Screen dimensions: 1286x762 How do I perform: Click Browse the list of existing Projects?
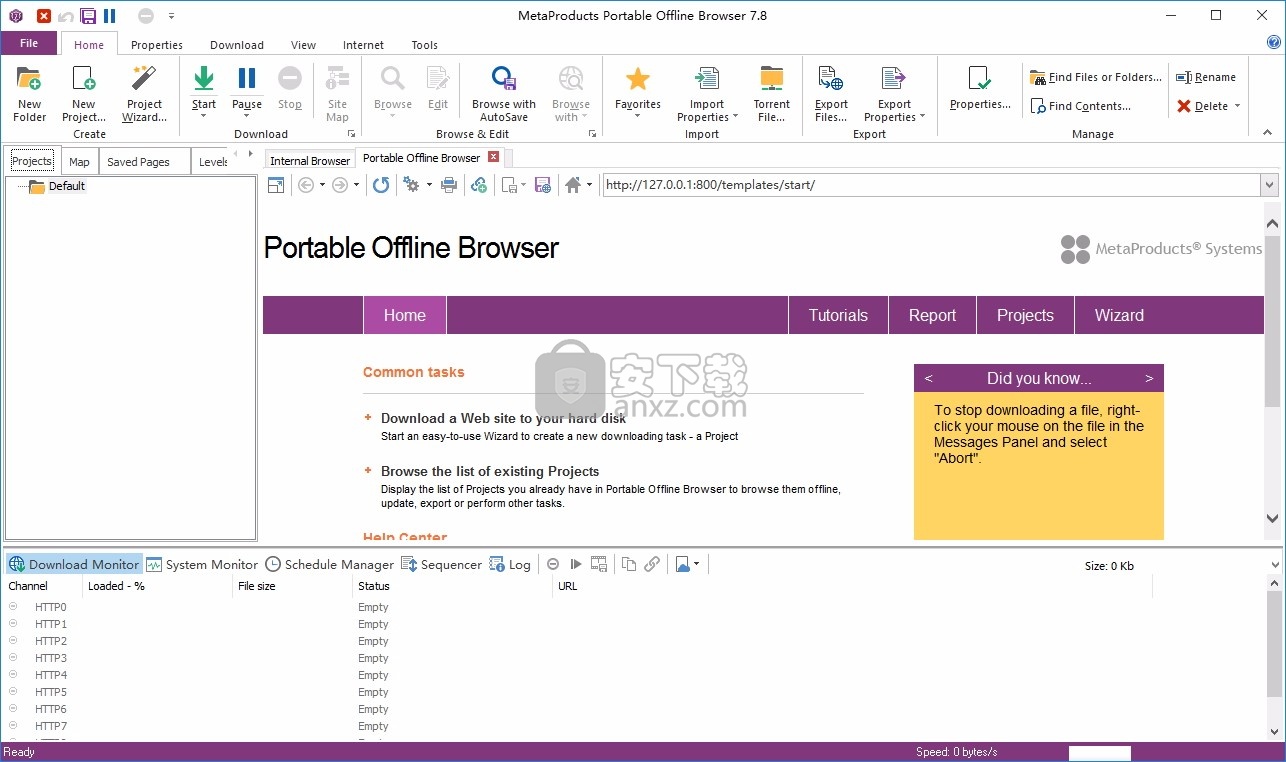[x=490, y=471]
